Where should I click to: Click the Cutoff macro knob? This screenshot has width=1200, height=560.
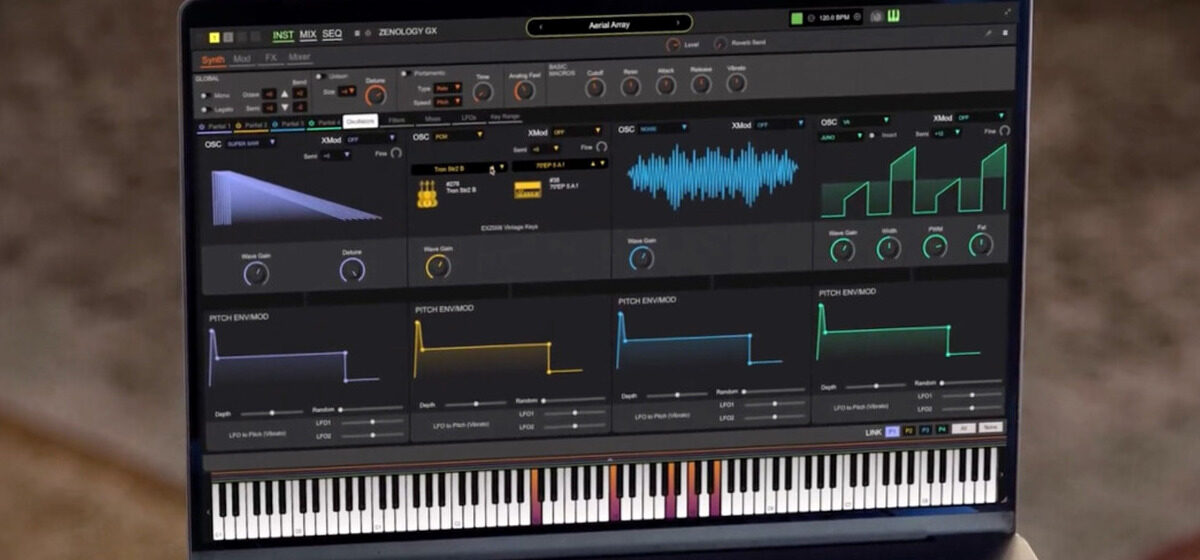point(595,87)
